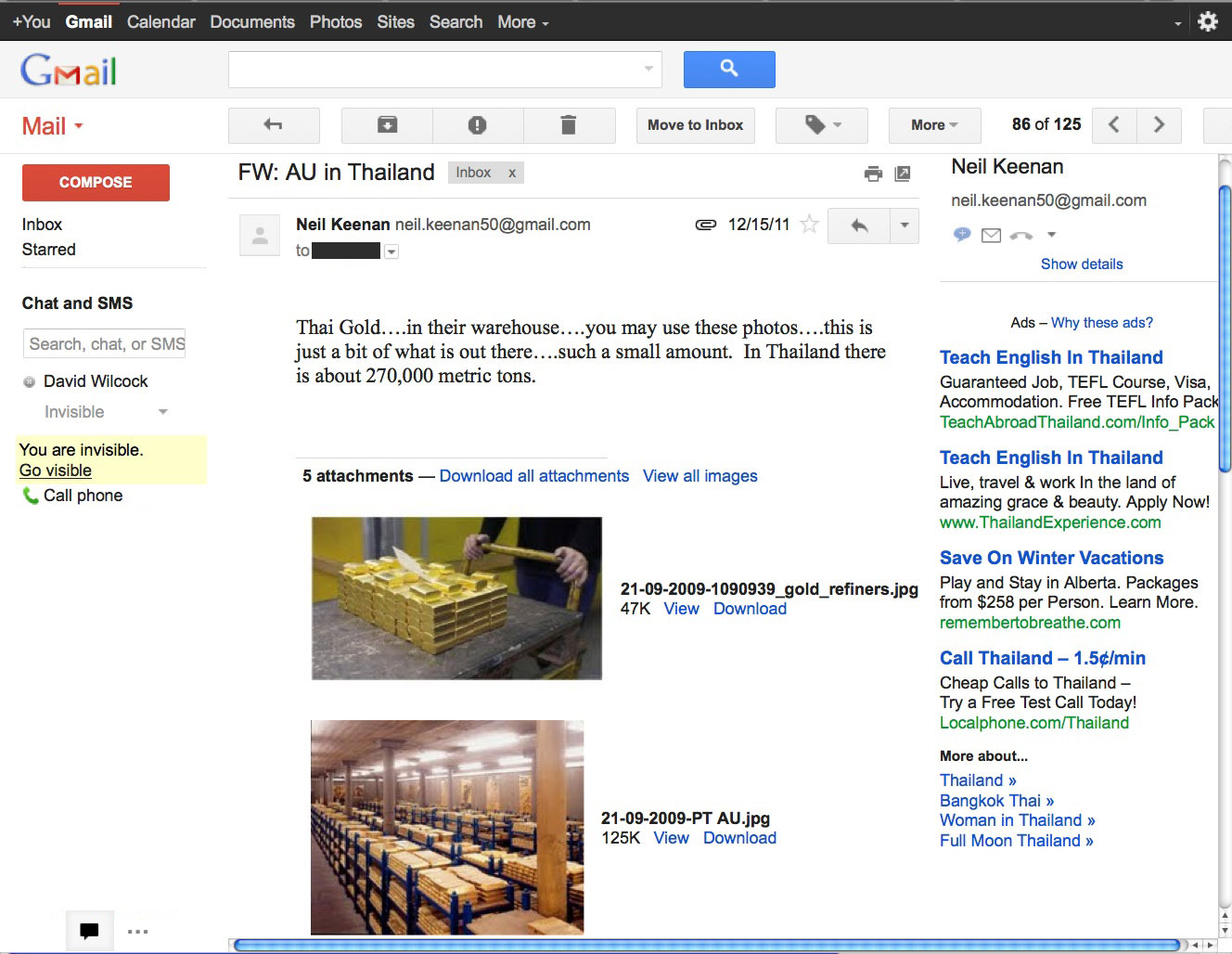Select David Wilcock in chat
The height and width of the screenshot is (954, 1232).
coord(96,381)
